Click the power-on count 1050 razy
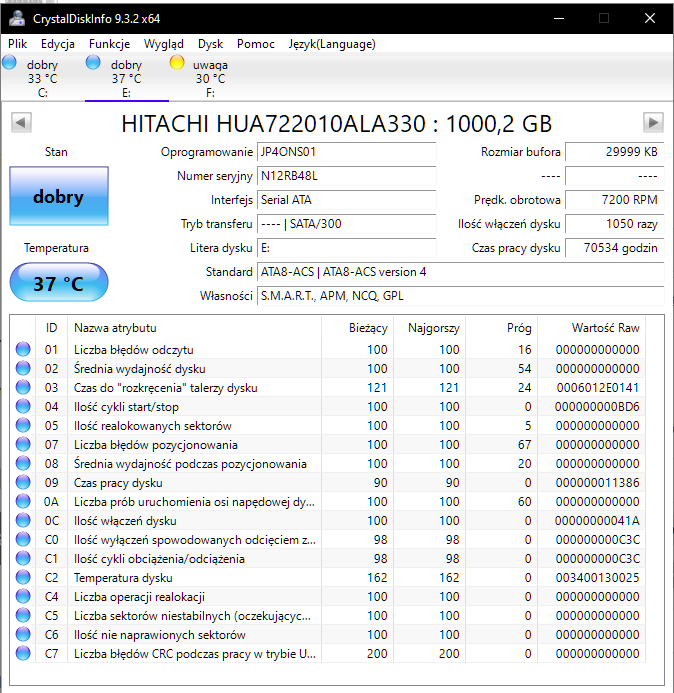Image resolution: width=674 pixels, height=693 pixels. [615, 224]
